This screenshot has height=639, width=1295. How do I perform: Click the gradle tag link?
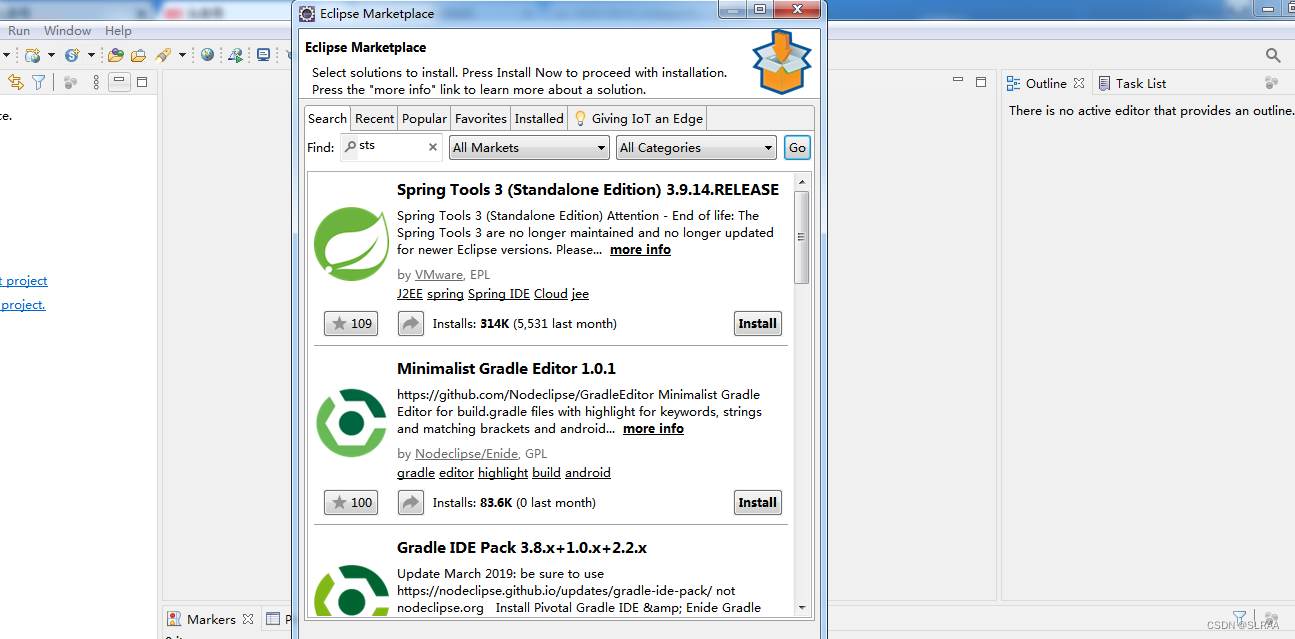416,473
